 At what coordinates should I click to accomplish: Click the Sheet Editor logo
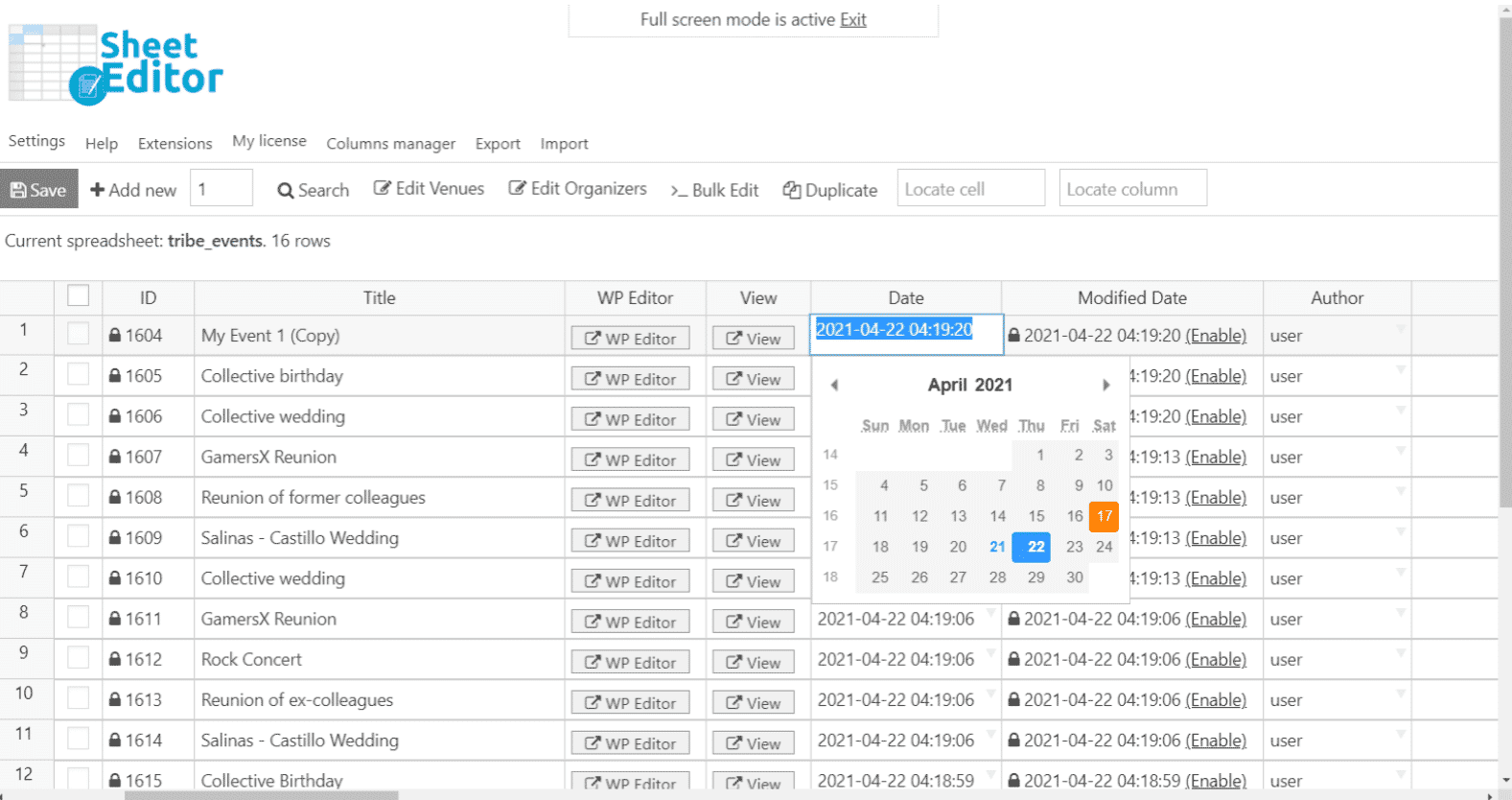(115, 65)
